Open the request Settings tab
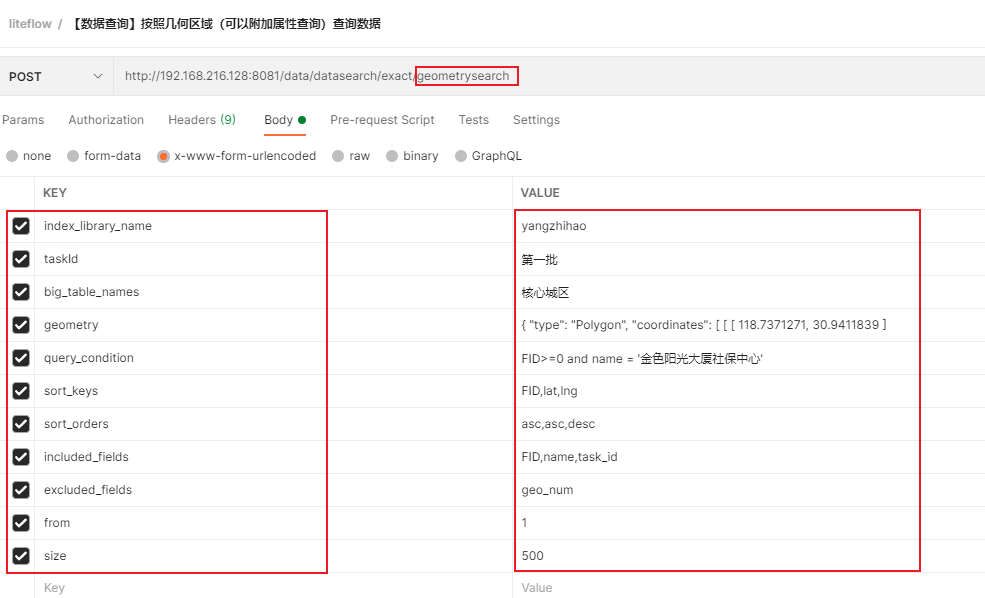Viewport: 985px width, 598px height. tap(536, 120)
